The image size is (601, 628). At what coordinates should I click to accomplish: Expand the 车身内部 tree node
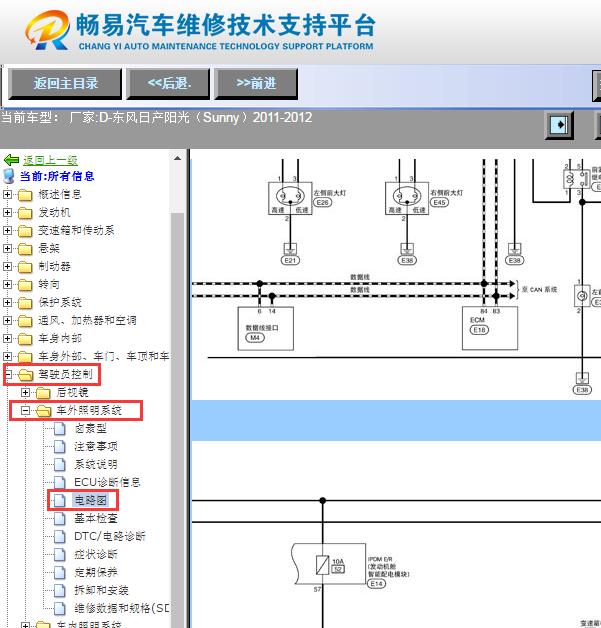click(x=7, y=338)
